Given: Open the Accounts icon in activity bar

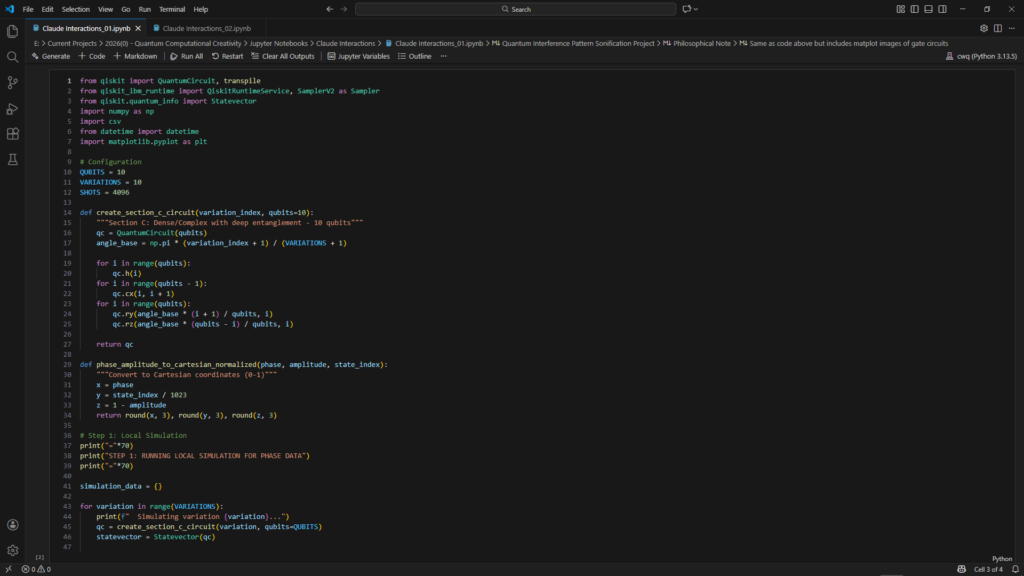Looking at the screenshot, I should point(12,525).
